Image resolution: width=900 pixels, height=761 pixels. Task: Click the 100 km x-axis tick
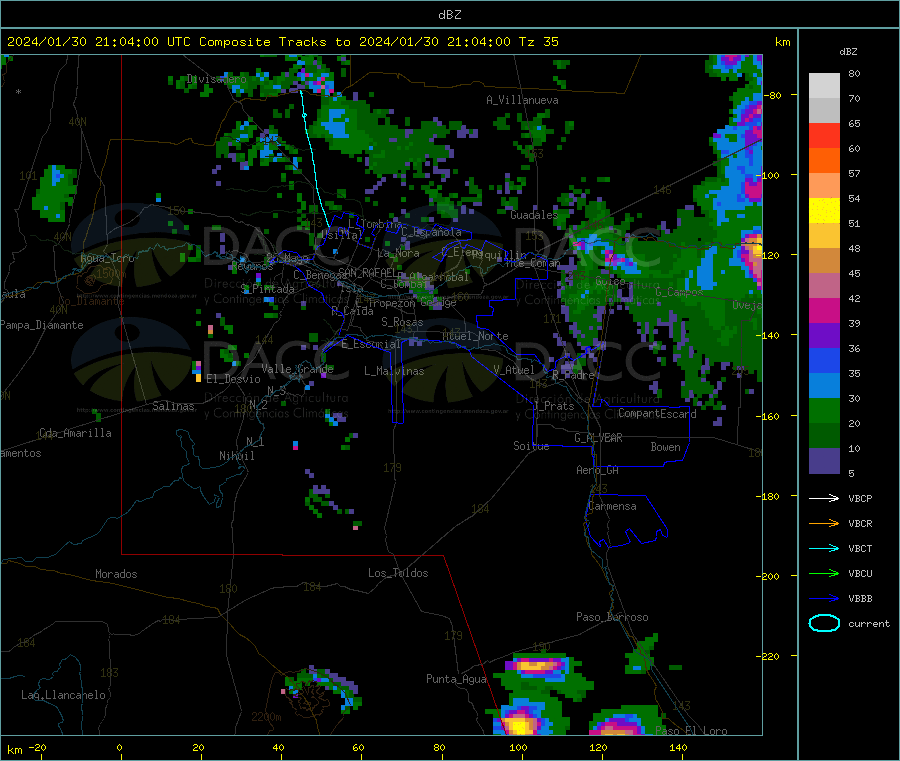518,747
